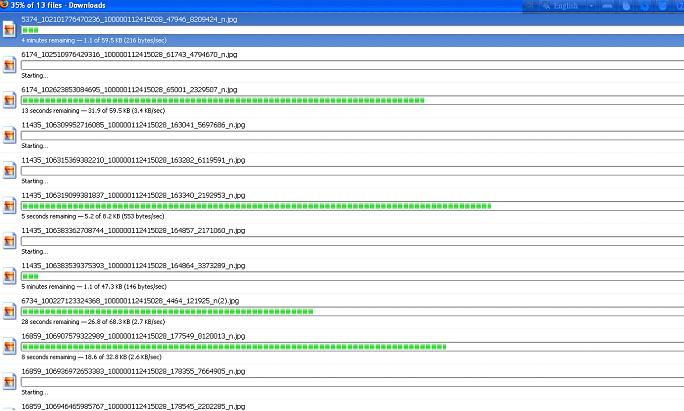Select filename 16859_106907579322989_..._8120013_n.jpg
The image size is (684, 411).
pyautogui.click(x=133, y=336)
